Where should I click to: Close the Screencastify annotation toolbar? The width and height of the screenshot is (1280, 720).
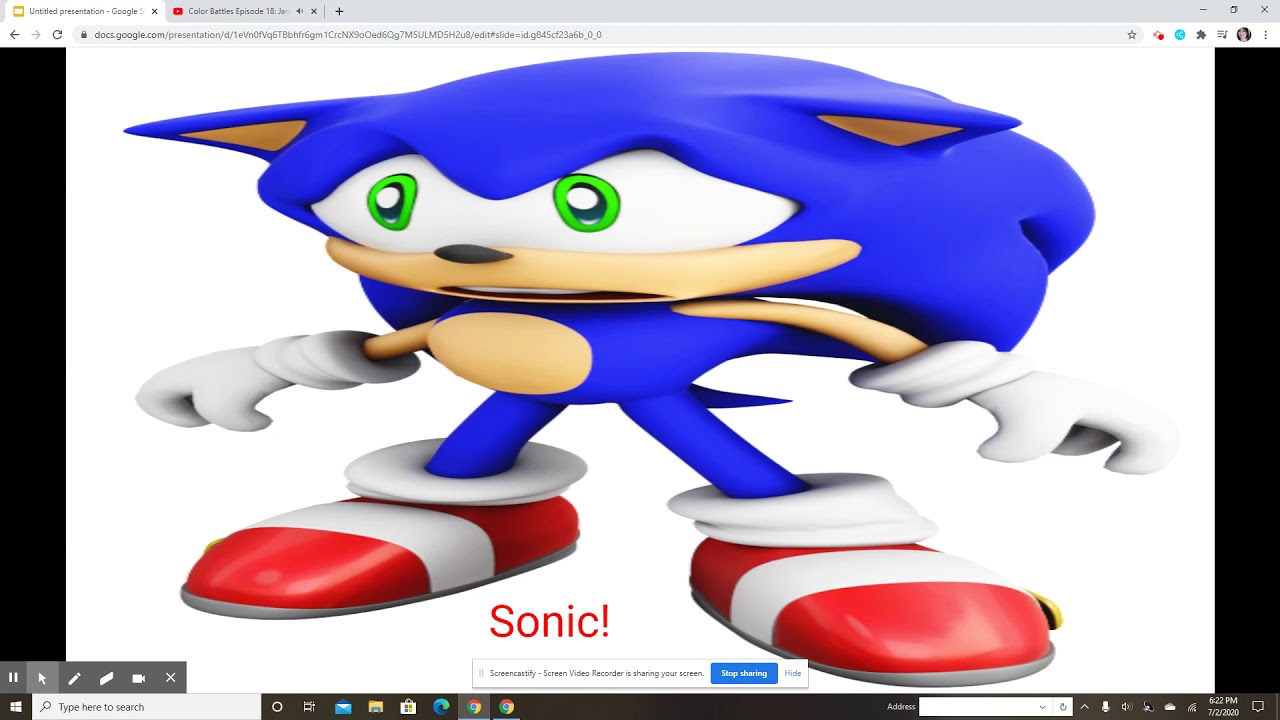170,677
